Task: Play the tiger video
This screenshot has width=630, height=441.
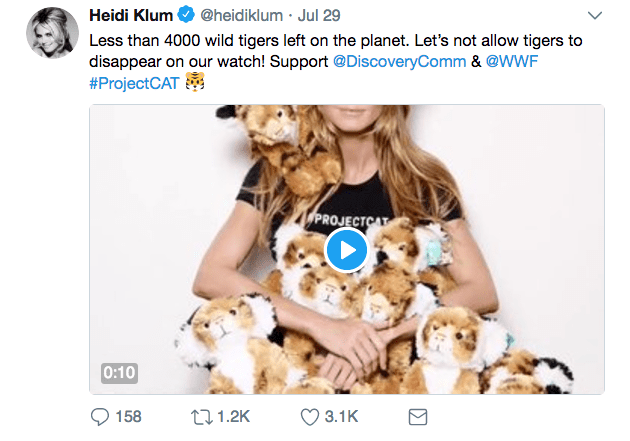Action: (x=346, y=250)
